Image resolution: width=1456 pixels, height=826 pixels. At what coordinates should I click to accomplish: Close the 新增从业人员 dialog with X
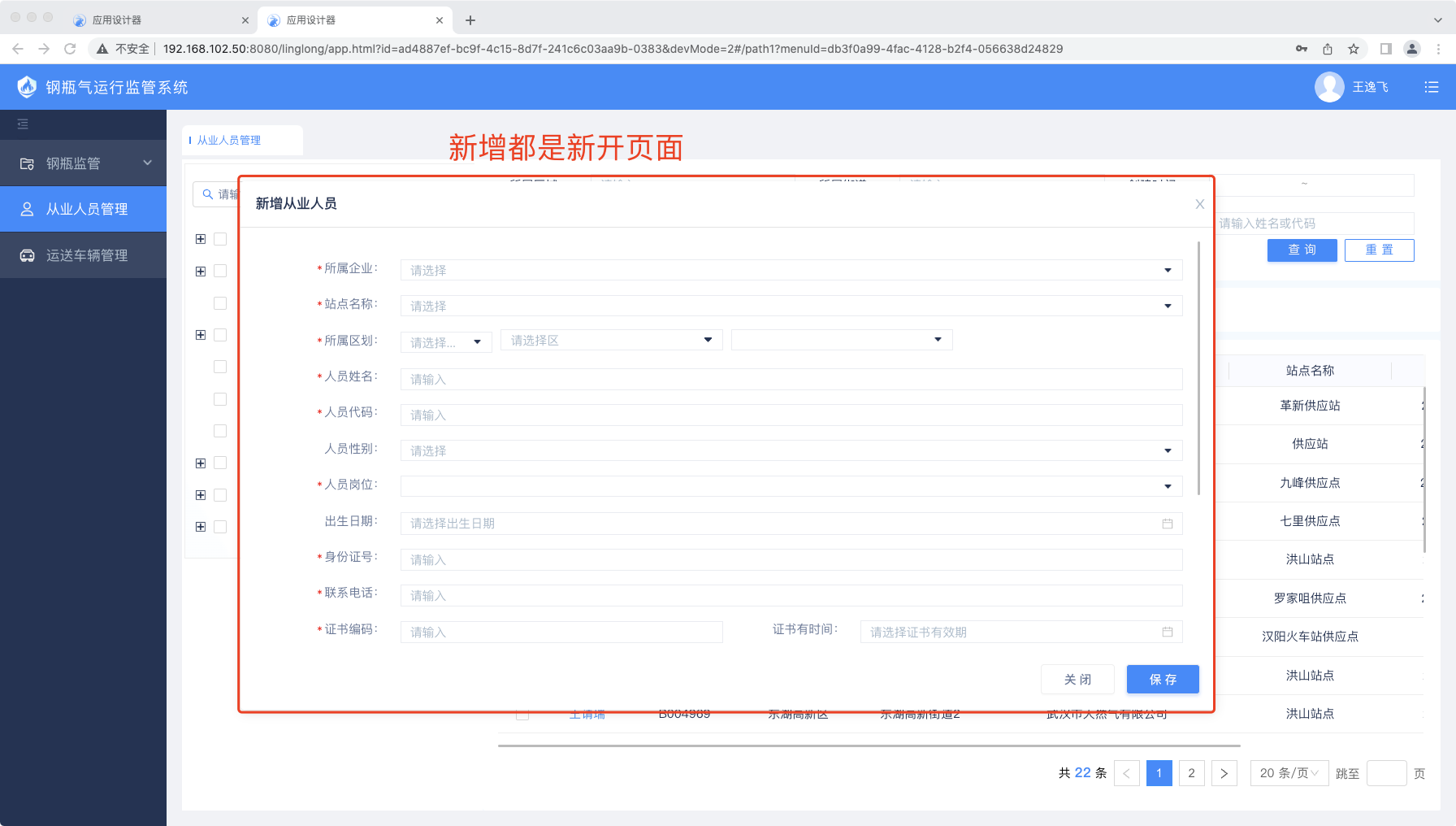[x=1199, y=204]
